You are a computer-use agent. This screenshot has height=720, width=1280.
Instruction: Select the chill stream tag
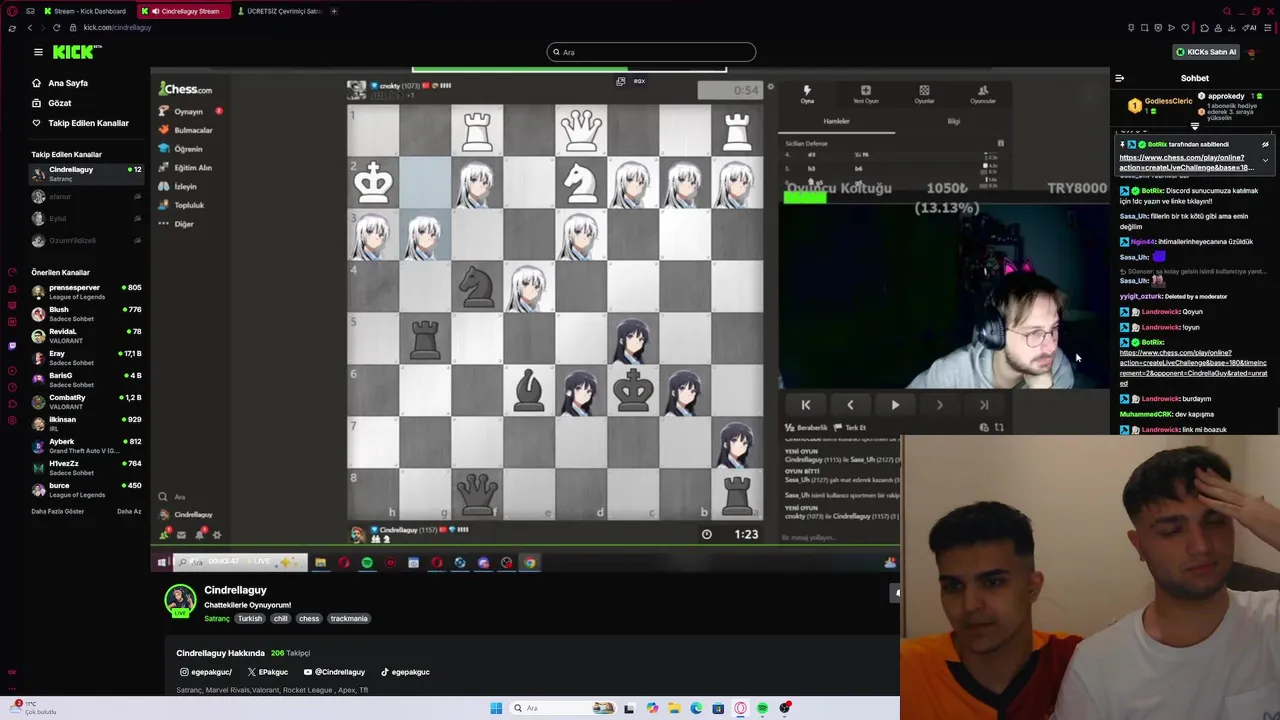(x=280, y=618)
